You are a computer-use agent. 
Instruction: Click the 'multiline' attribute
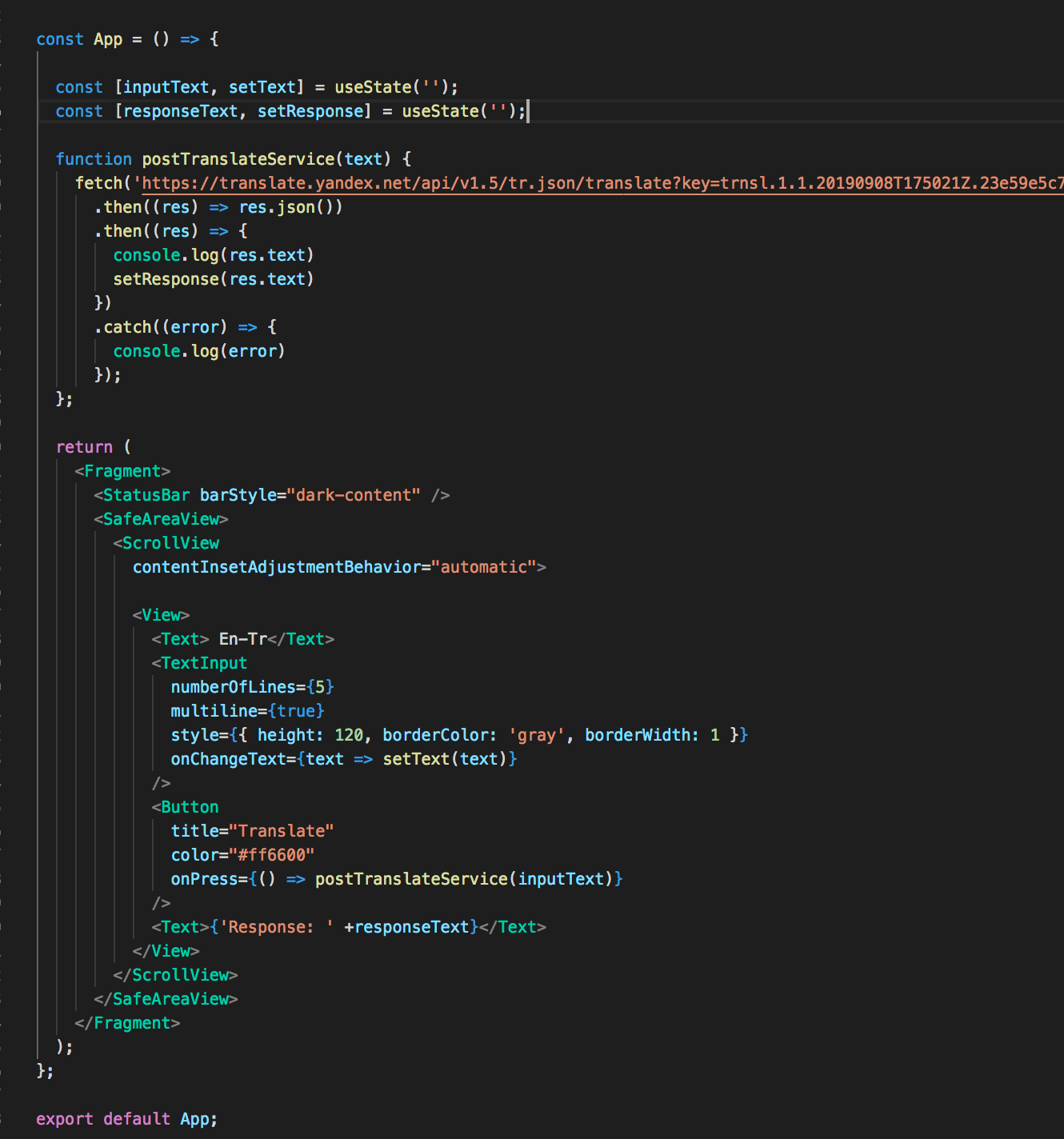coord(214,711)
